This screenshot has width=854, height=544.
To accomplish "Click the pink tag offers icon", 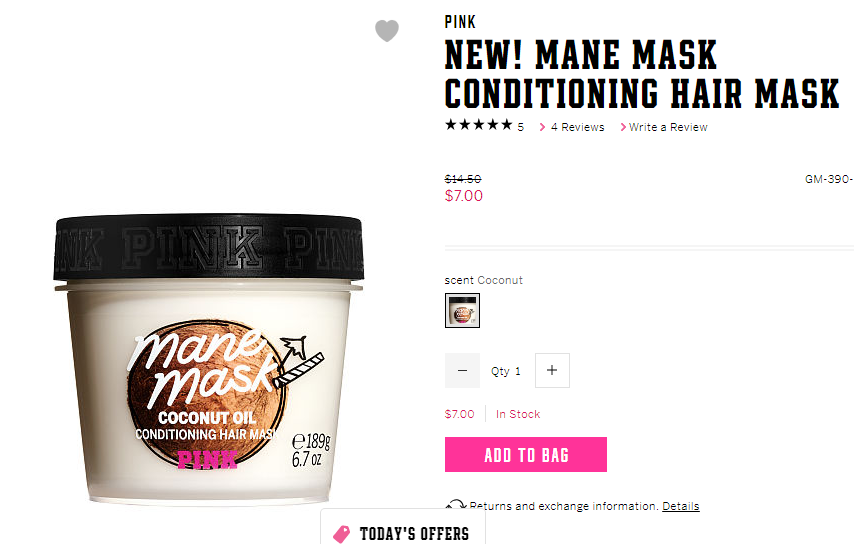I will pyautogui.click(x=341, y=534).
